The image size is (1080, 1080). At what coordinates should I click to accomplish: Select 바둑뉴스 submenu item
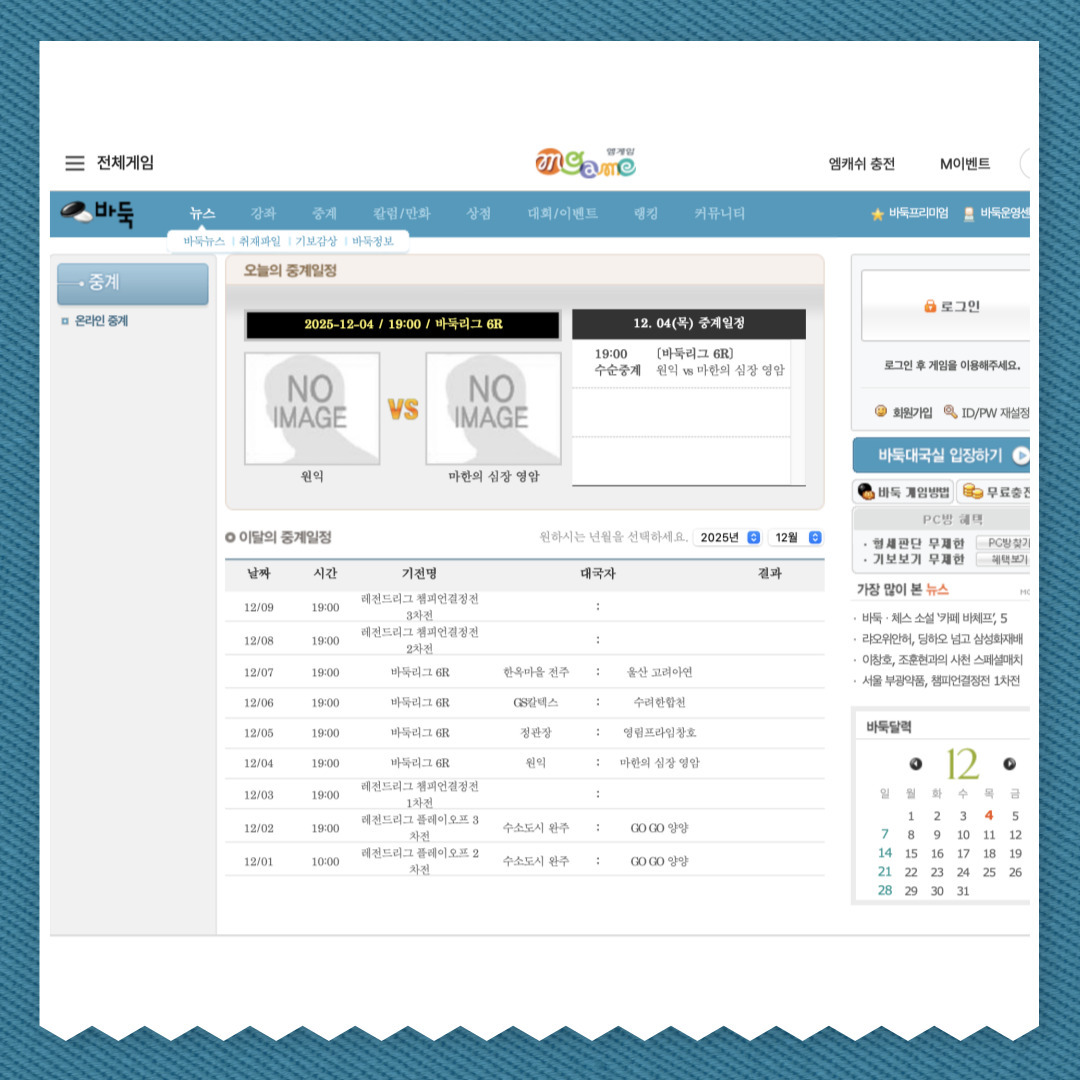point(204,241)
